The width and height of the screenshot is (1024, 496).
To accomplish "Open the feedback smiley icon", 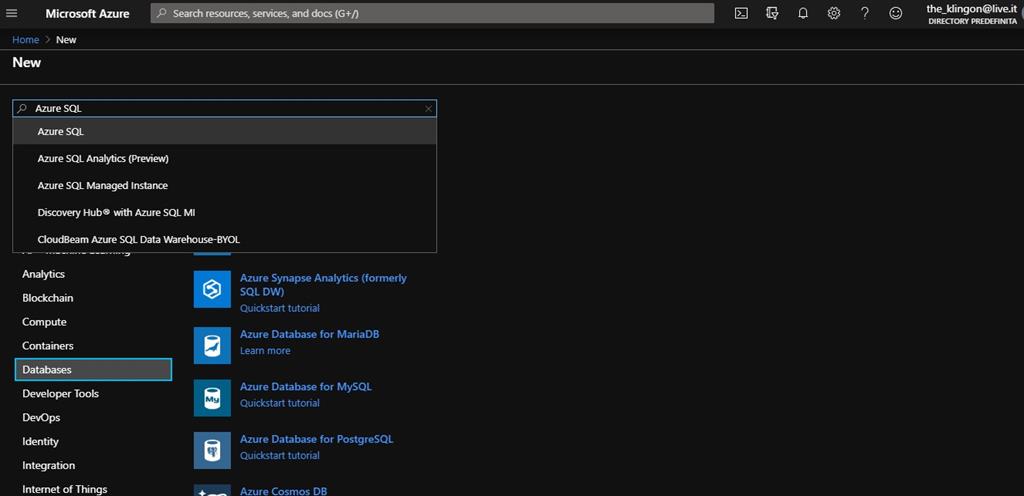I will (896, 13).
